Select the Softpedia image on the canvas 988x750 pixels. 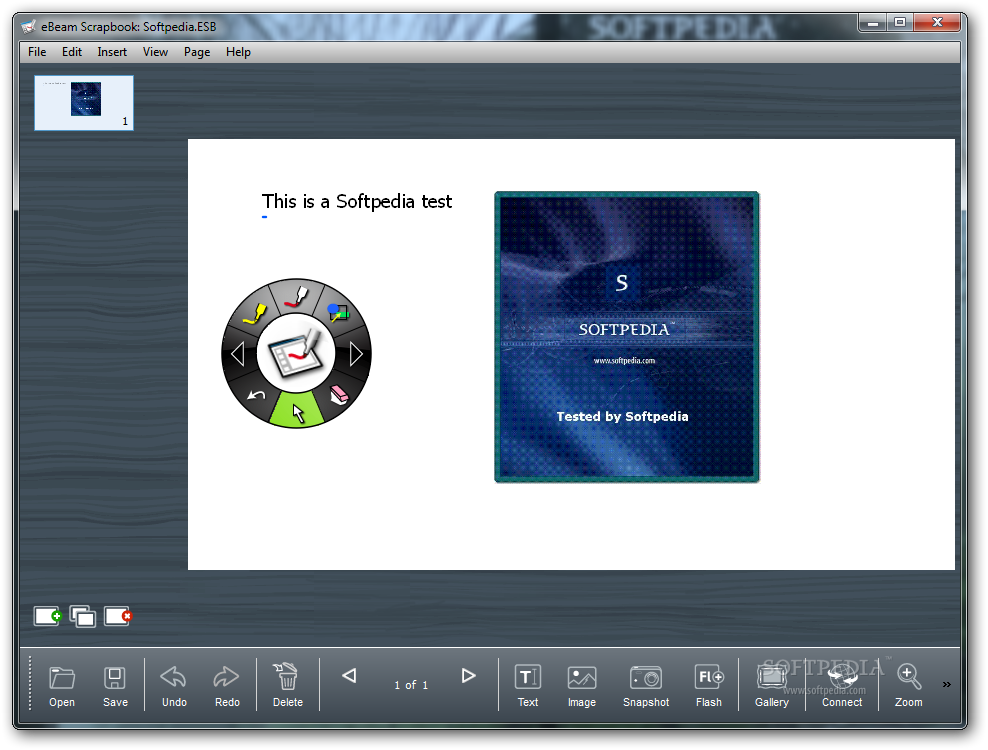[x=627, y=337]
